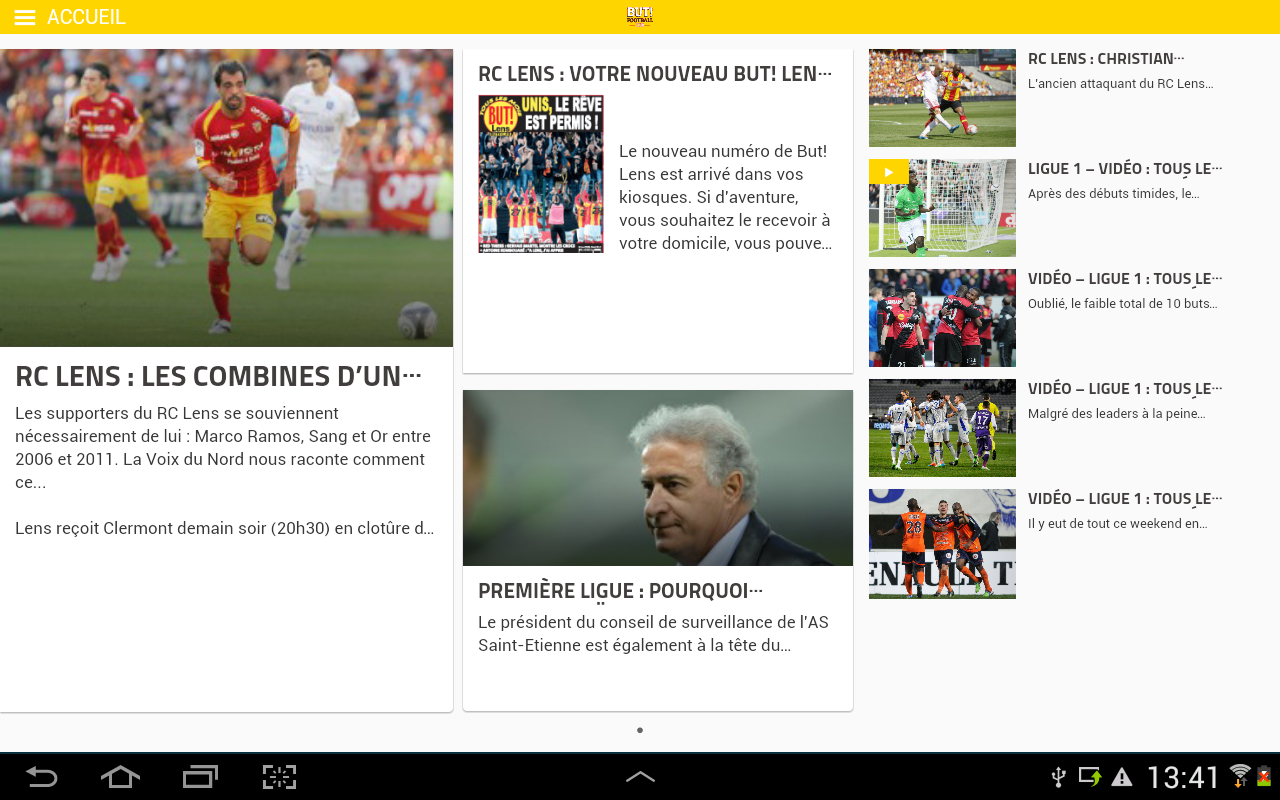Open 'RC LENS : VOTRE NOUVEAU BUT! LEN…' headline

[x=655, y=74]
